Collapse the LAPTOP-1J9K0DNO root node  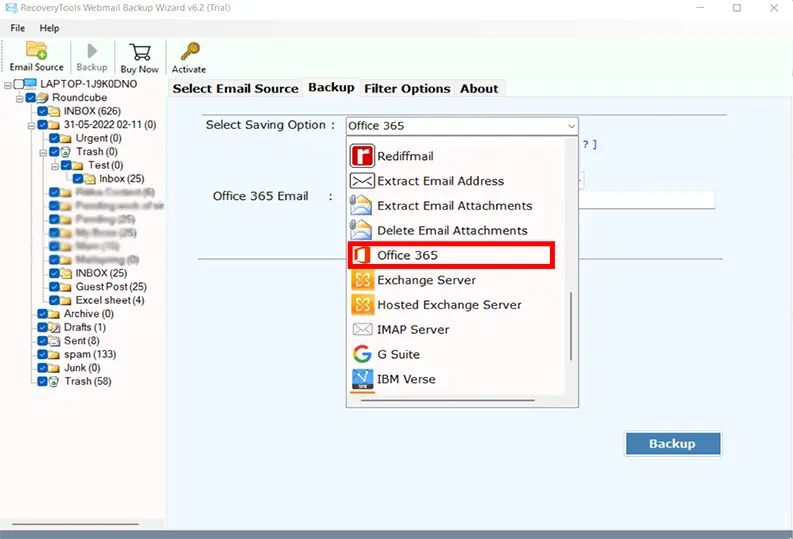point(7,84)
